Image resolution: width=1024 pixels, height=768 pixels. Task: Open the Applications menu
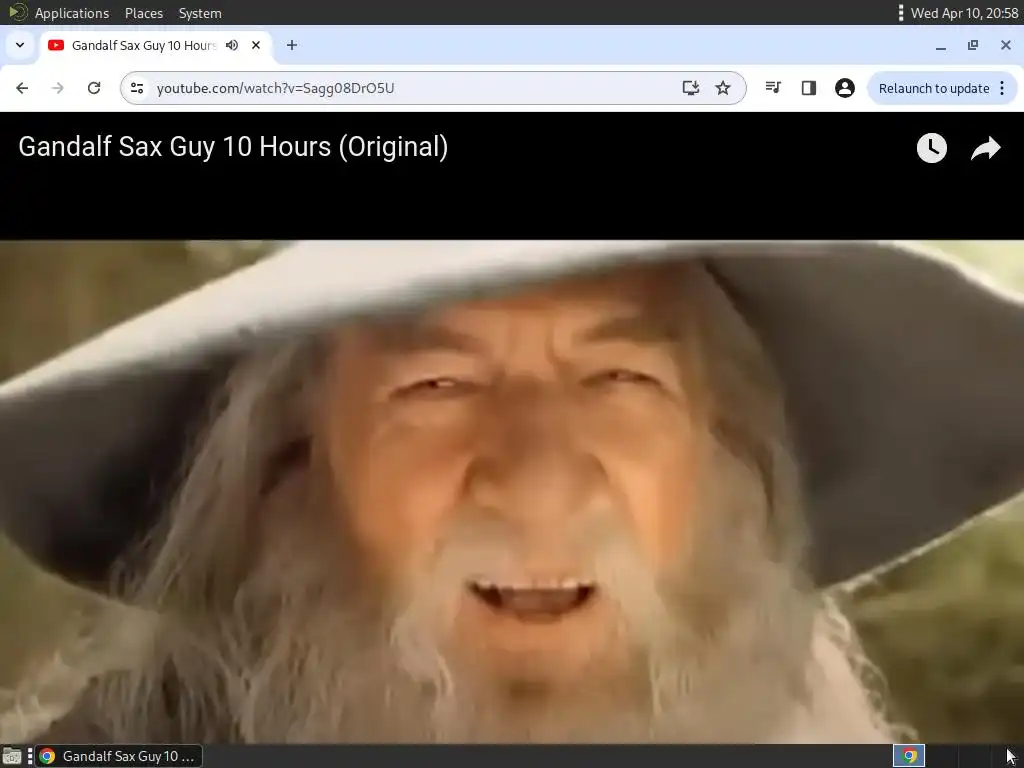72,13
